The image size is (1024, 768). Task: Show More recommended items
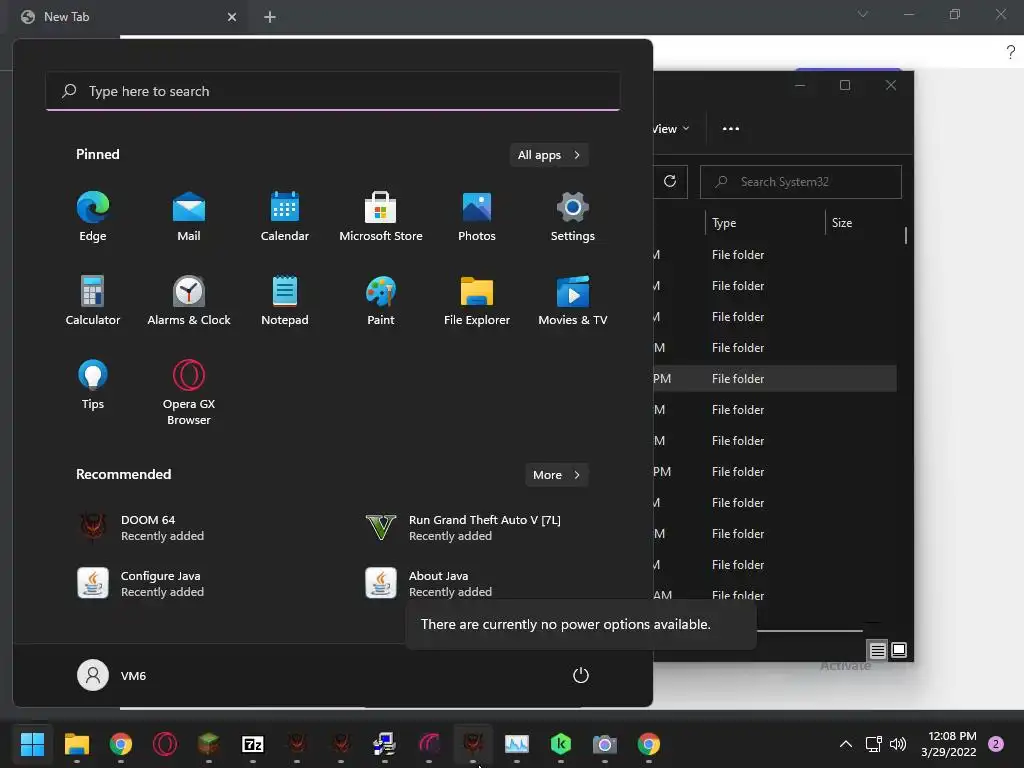coord(557,475)
